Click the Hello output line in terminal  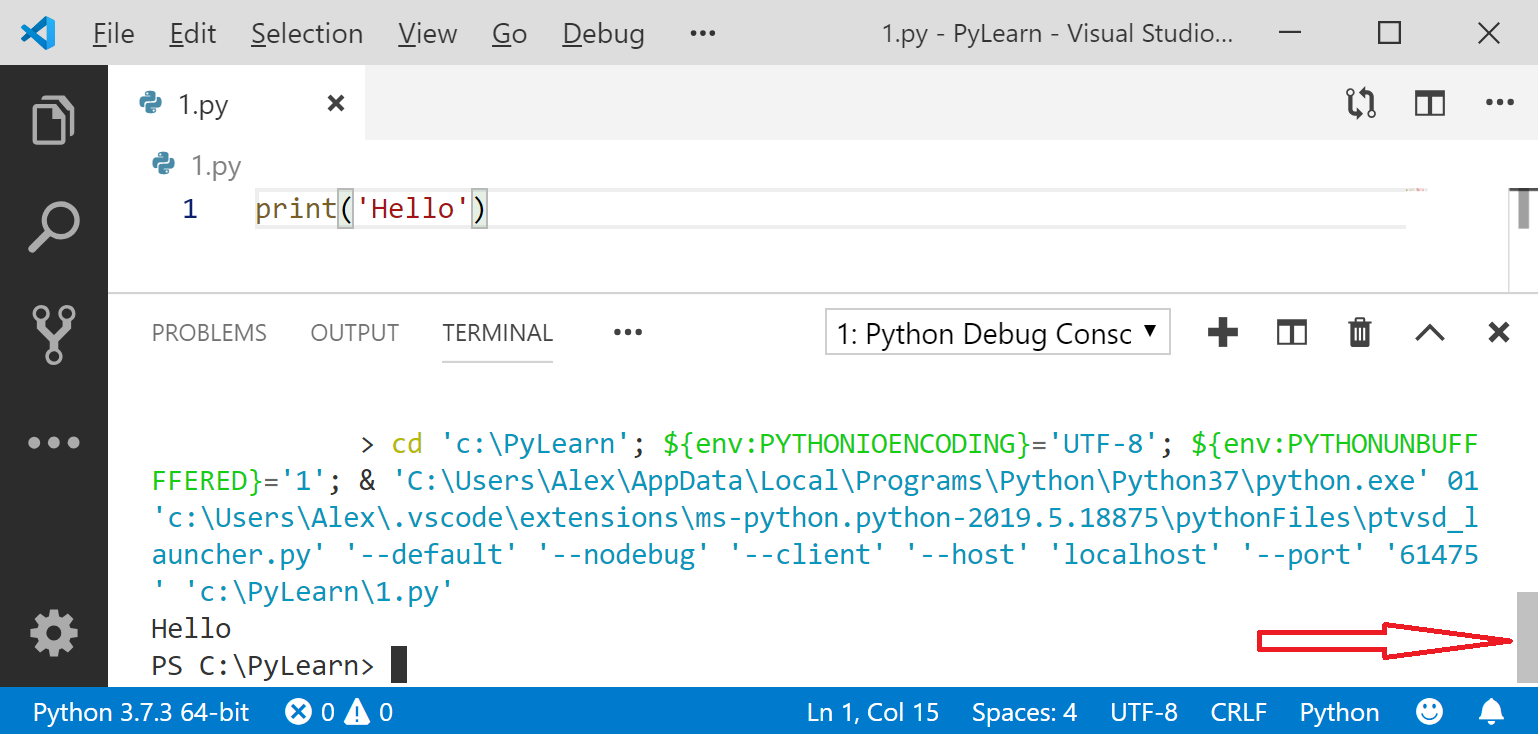(191, 628)
